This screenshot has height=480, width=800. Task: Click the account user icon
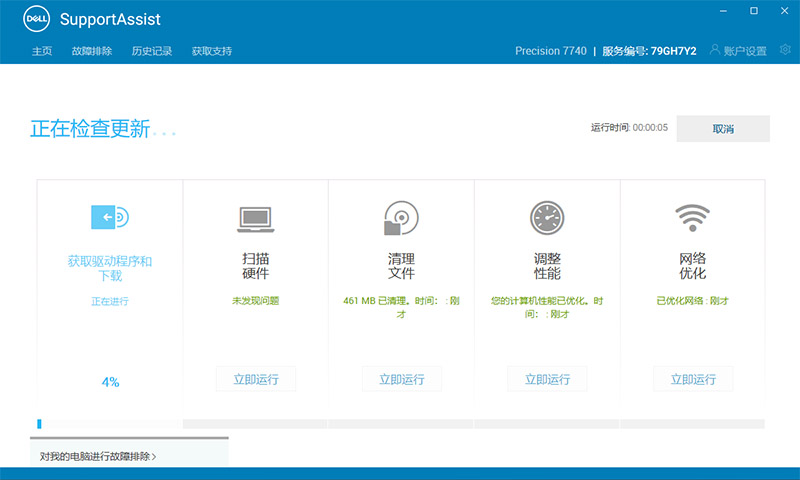click(715, 49)
